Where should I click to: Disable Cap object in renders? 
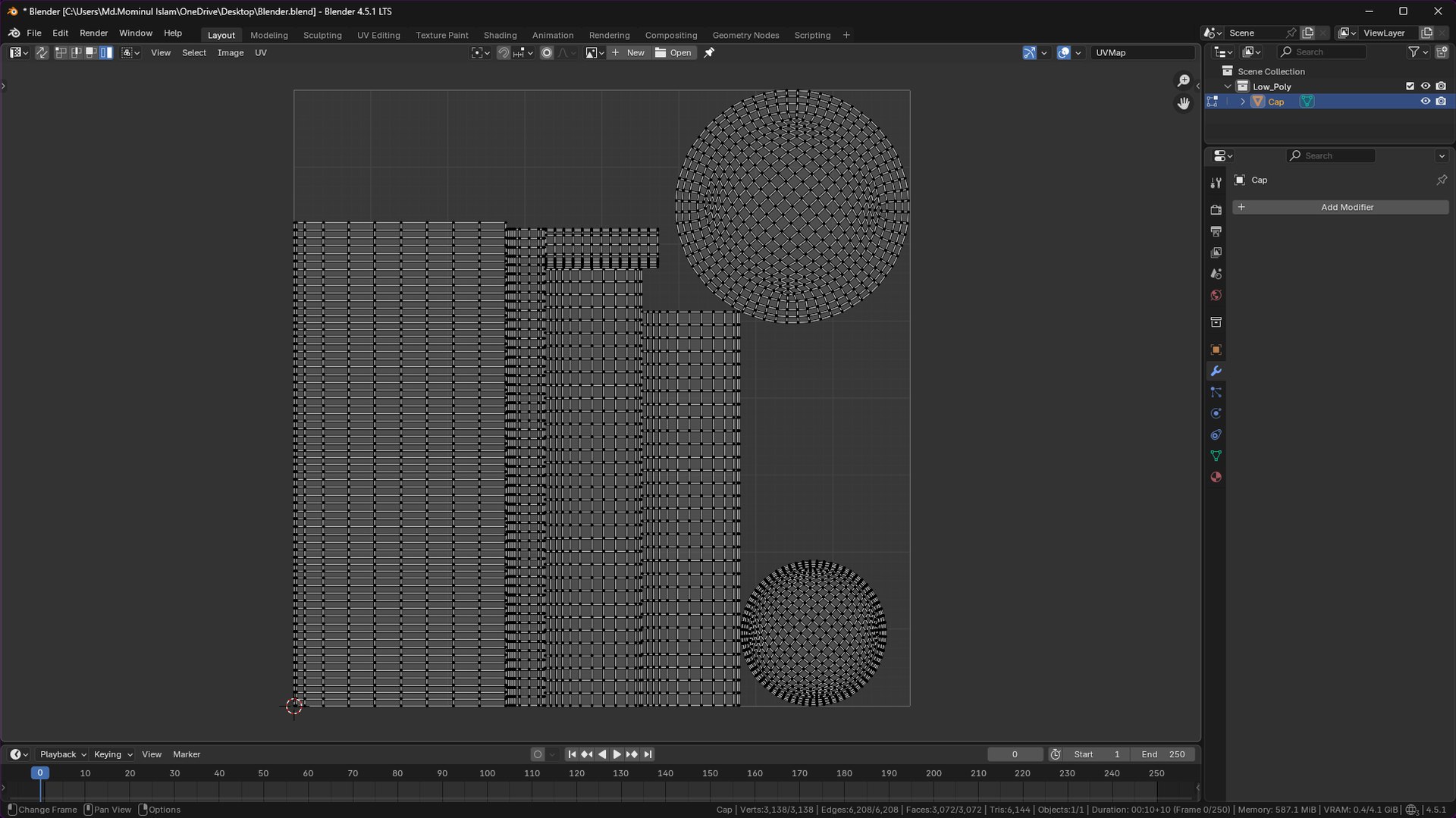[1441, 102]
